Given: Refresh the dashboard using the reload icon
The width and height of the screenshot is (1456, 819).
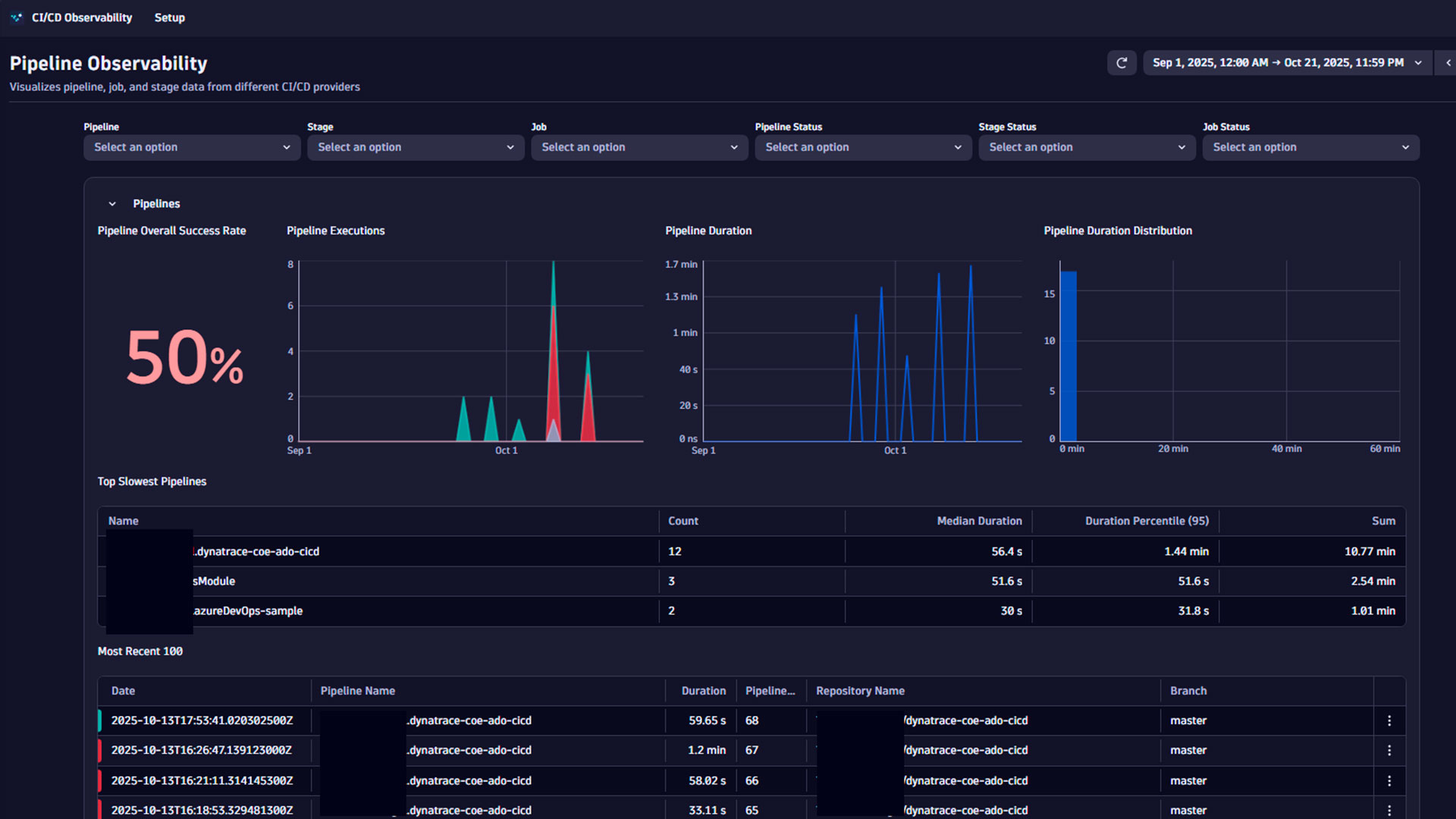Looking at the screenshot, I should [1122, 63].
